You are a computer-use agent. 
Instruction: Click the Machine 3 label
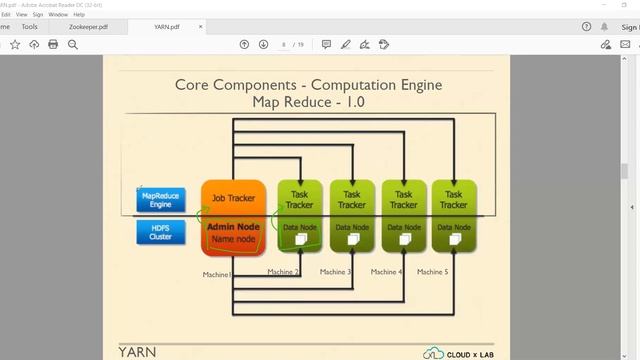click(336, 272)
